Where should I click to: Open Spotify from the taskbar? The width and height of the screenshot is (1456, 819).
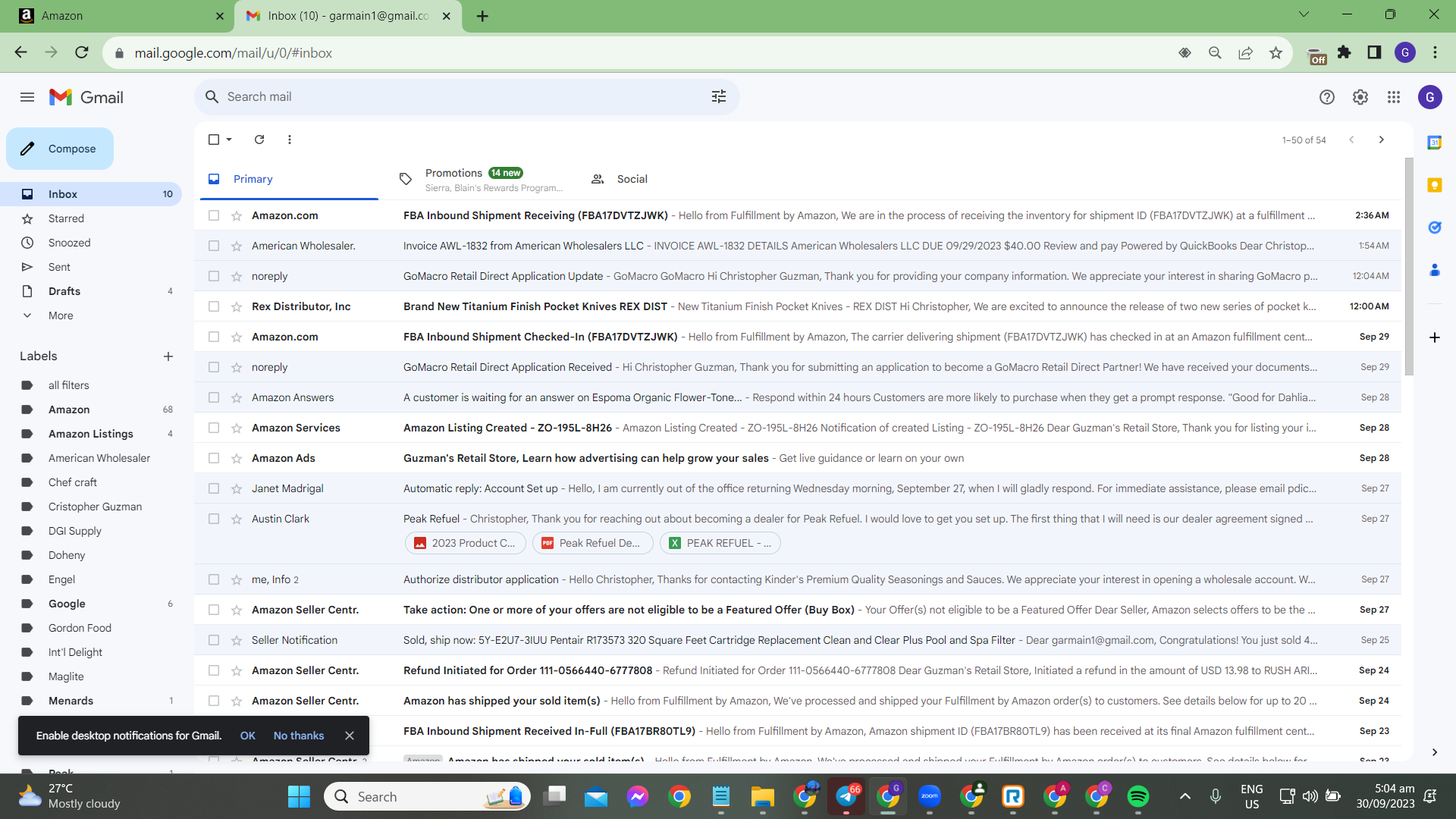coord(1138,796)
